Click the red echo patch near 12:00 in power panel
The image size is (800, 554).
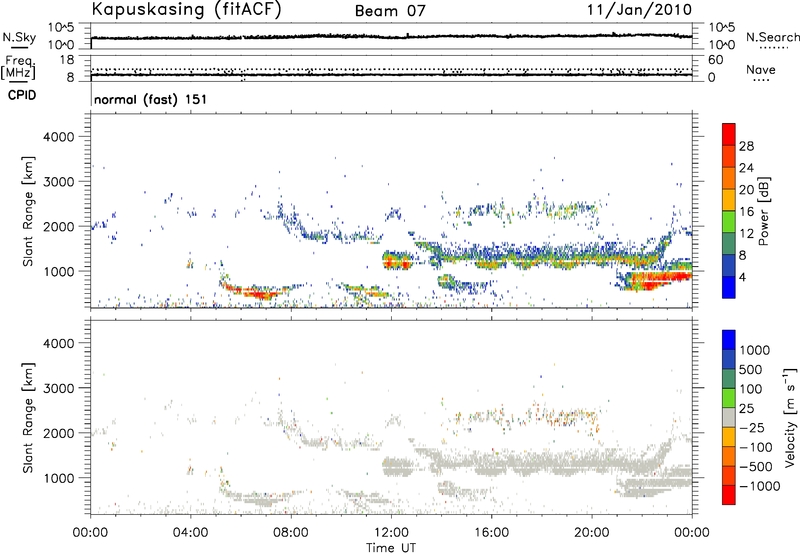coord(396,262)
